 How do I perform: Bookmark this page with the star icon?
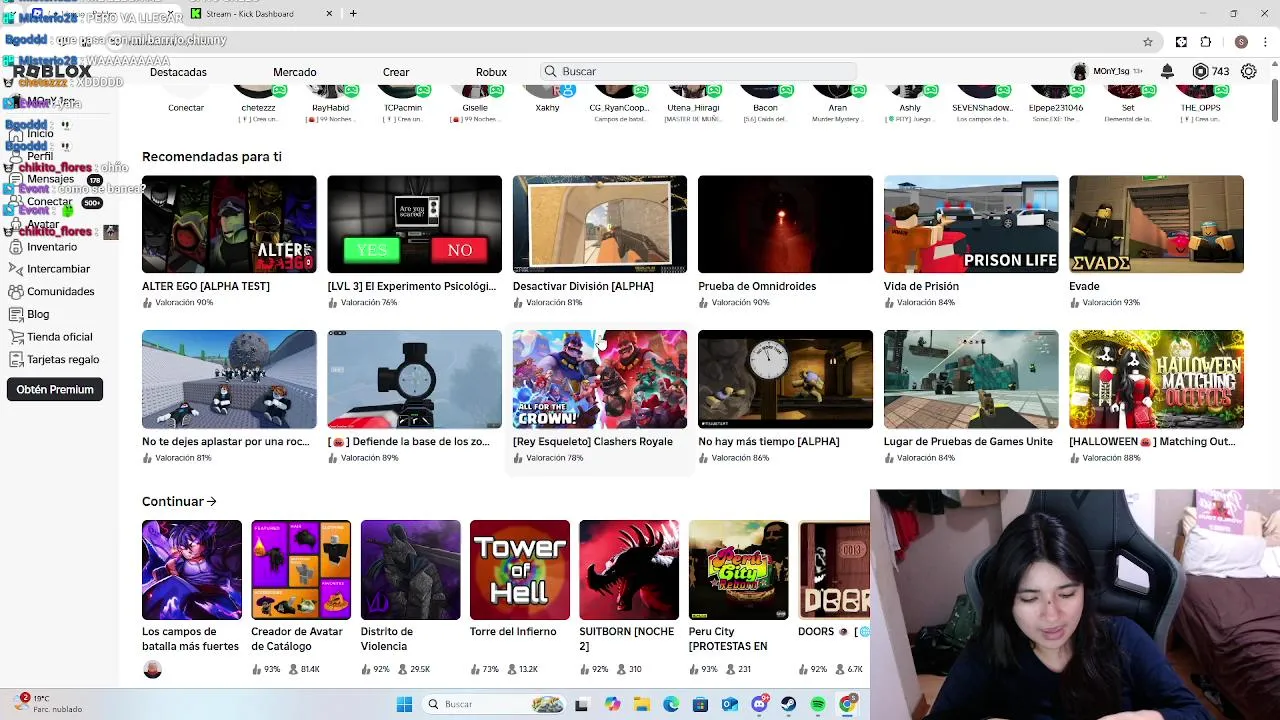click(1148, 42)
